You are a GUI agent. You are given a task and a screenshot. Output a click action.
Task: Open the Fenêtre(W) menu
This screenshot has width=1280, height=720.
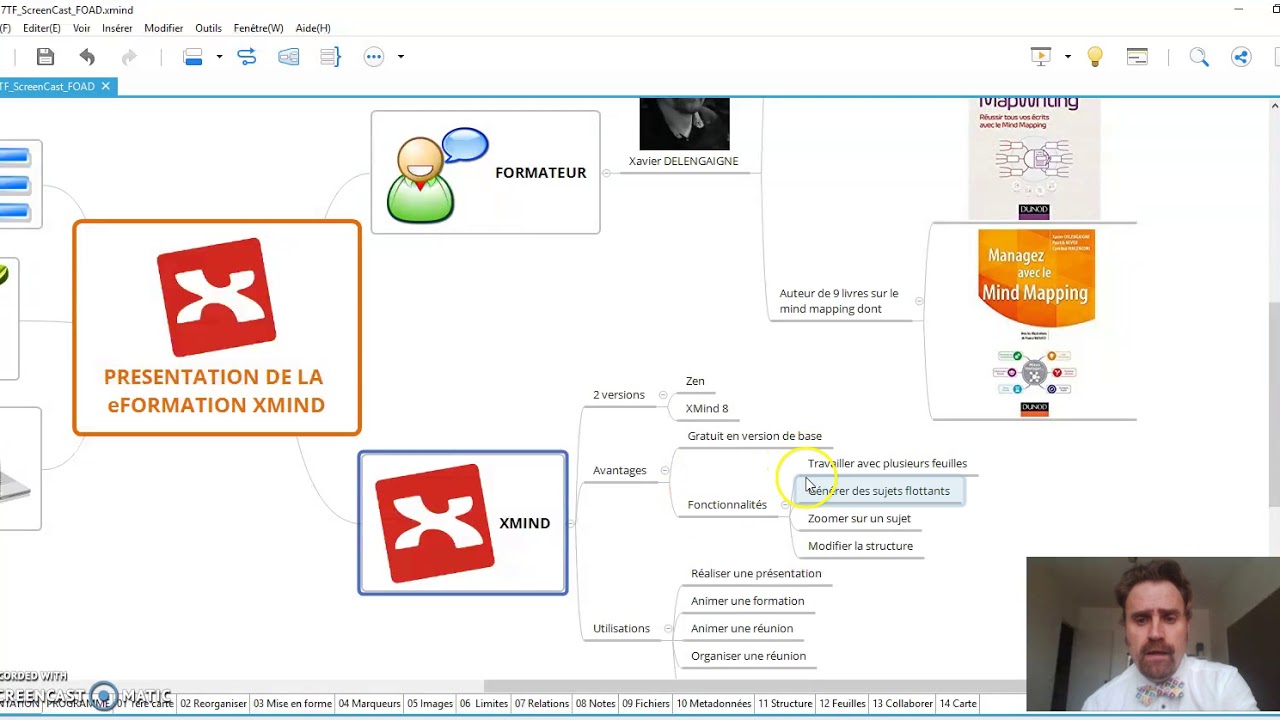(259, 28)
